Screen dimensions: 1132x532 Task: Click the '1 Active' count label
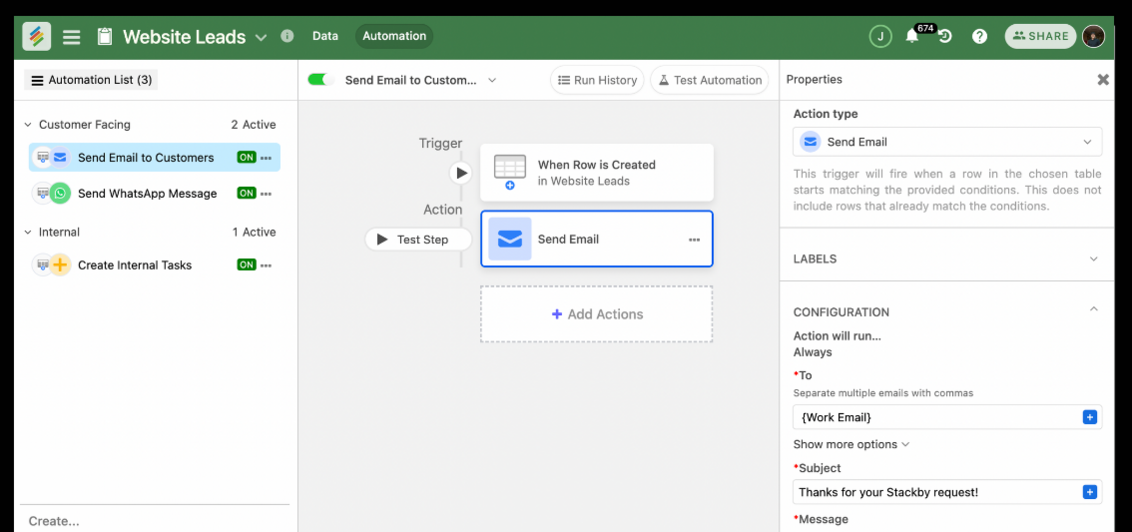253,232
